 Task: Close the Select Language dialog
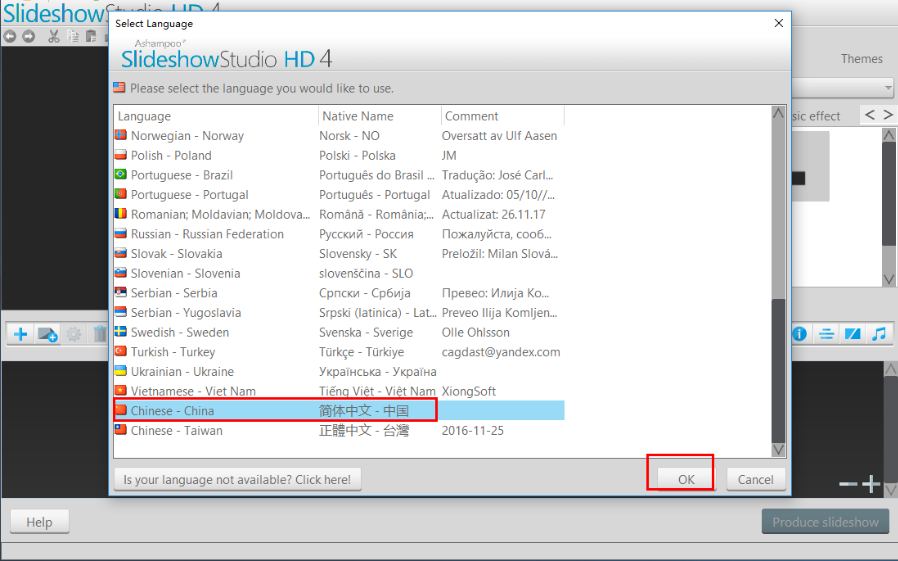(778, 23)
